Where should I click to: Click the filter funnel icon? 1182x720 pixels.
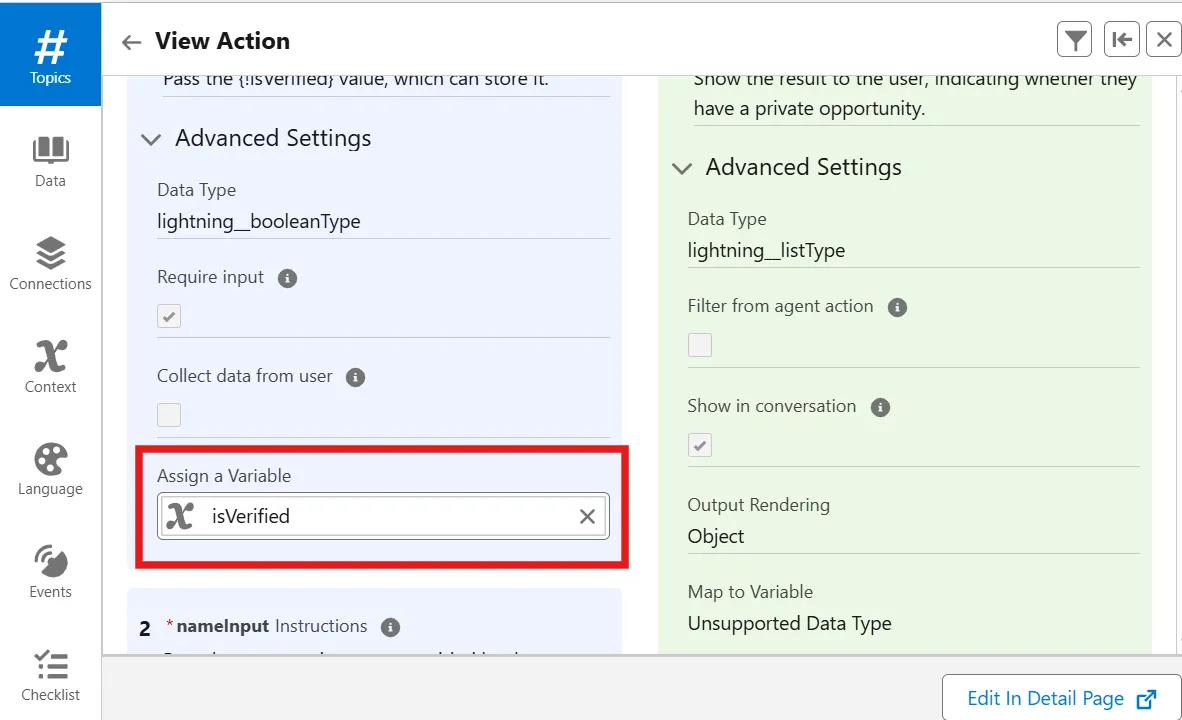pos(1075,40)
